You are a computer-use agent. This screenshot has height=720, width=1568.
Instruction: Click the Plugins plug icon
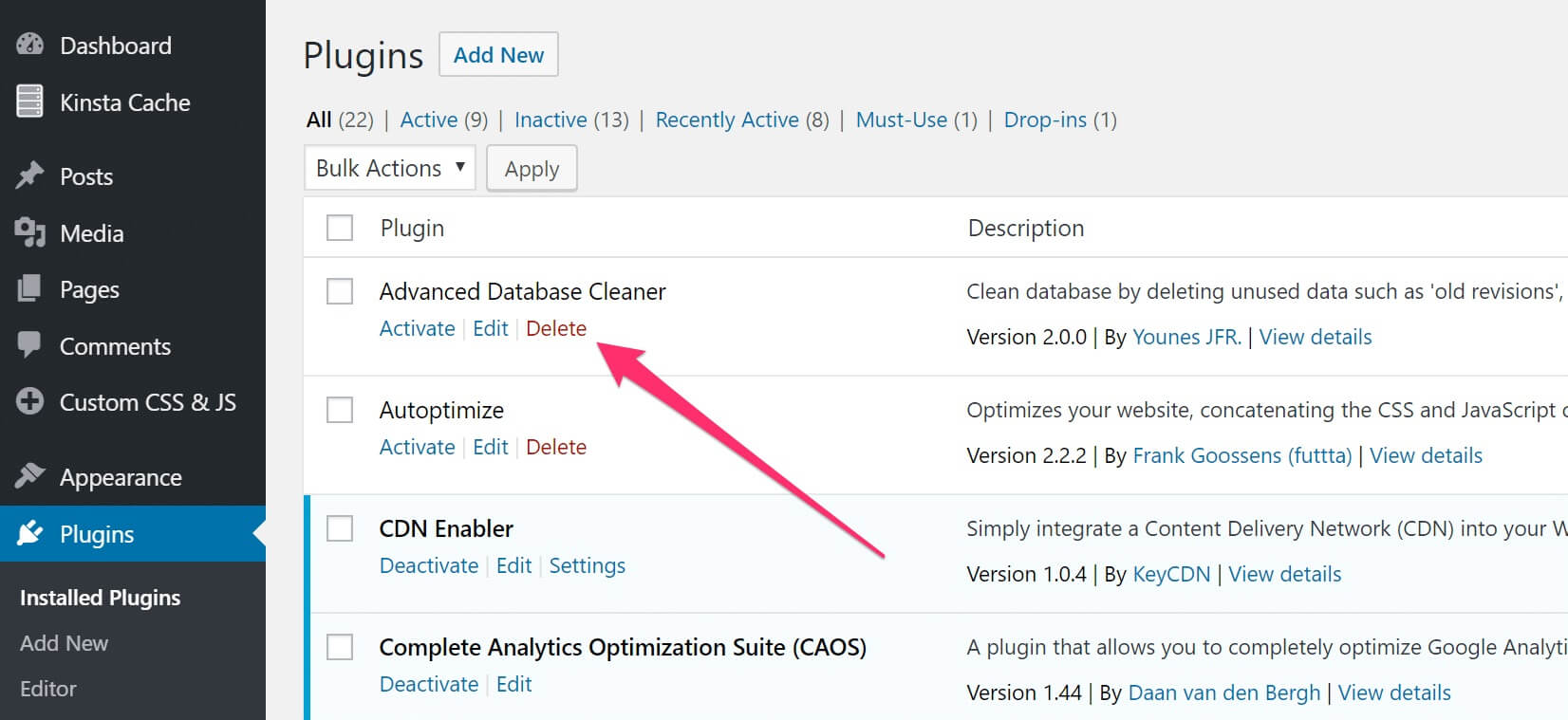pyautogui.click(x=29, y=533)
